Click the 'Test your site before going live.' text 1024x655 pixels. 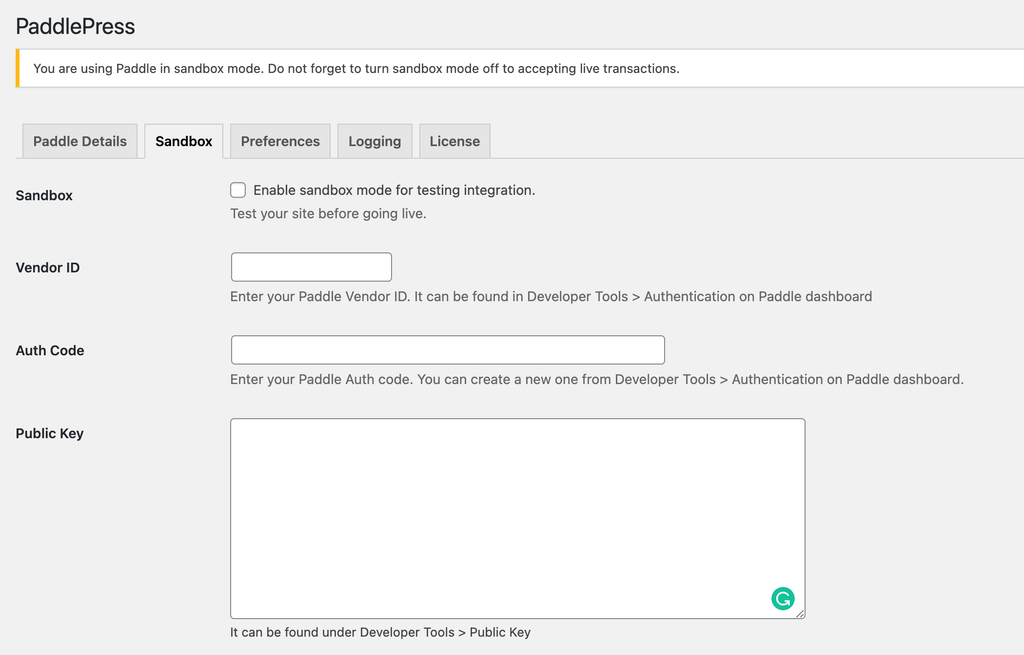pos(328,214)
